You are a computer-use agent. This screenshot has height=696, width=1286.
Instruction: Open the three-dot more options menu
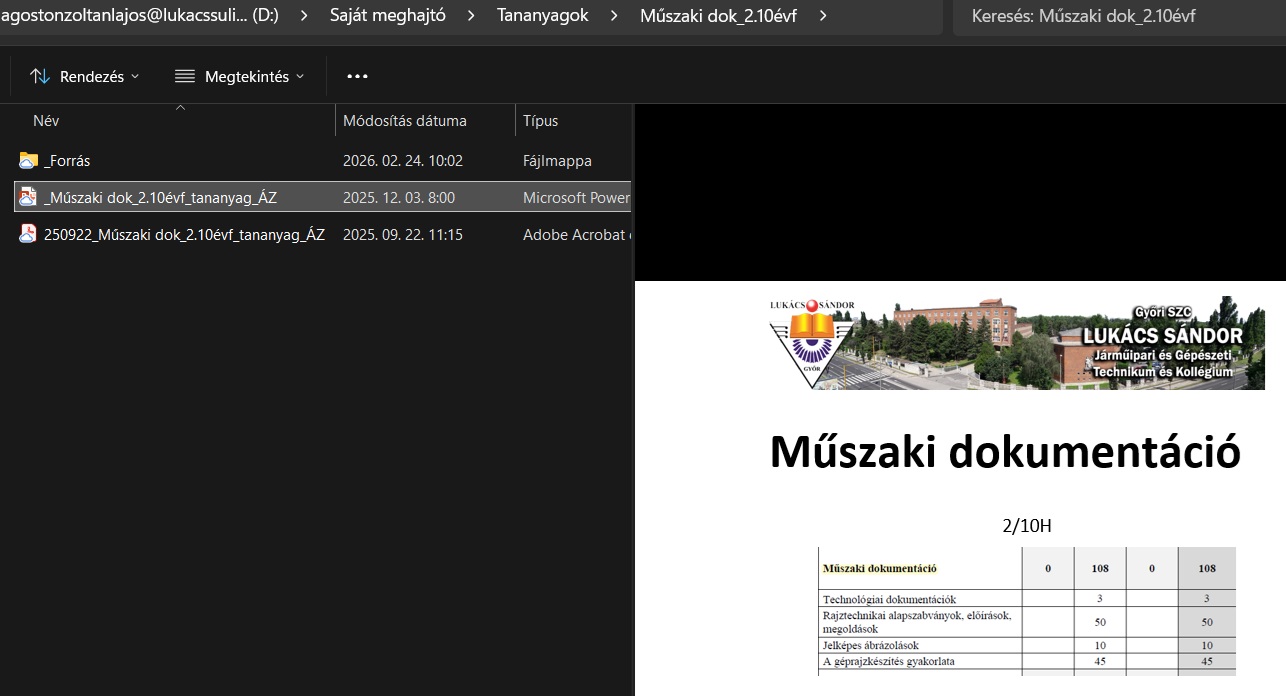tap(357, 76)
